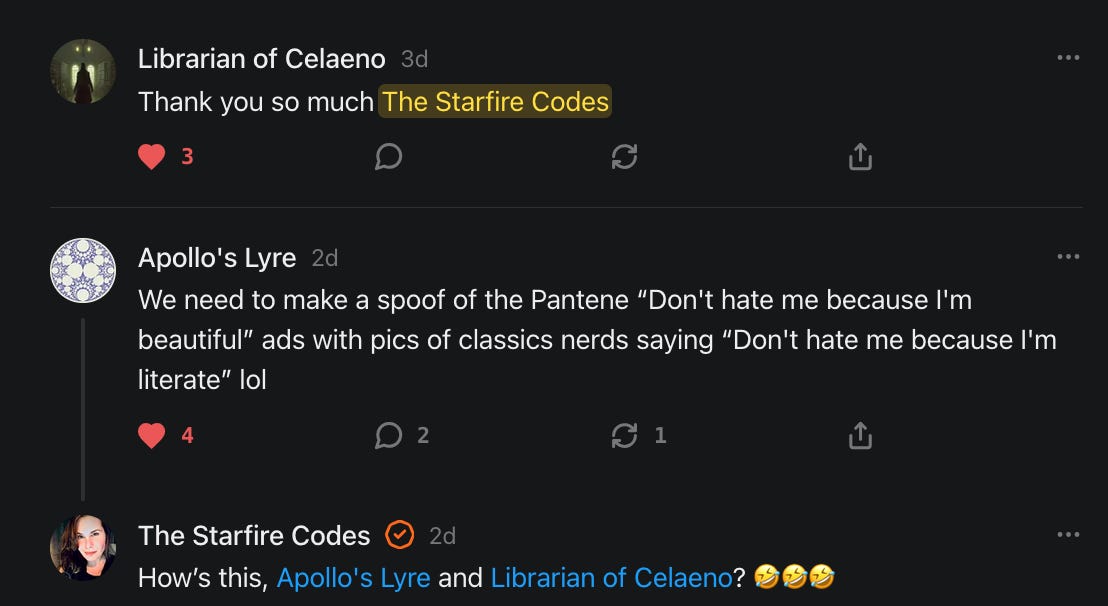This screenshot has width=1108, height=606.
Task: Open Apollo's Lyre author name
Action: pyautogui.click(x=217, y=257)
